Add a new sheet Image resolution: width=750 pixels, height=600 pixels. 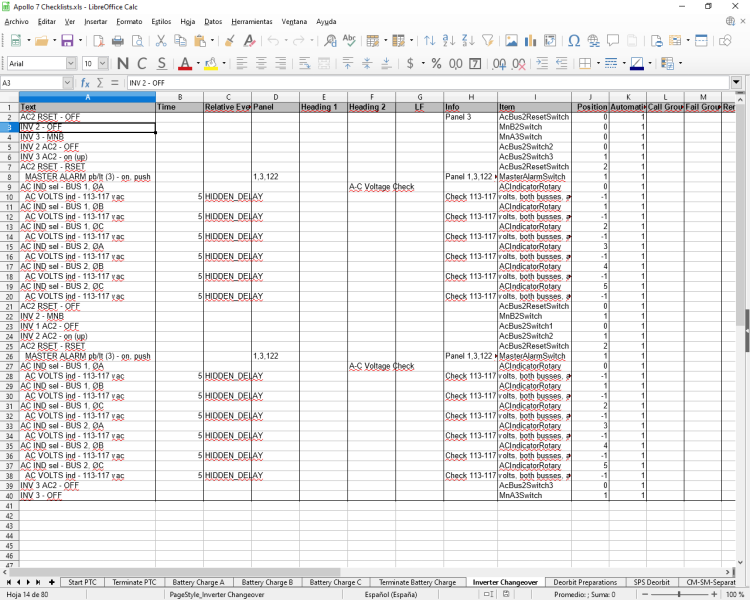(52, 582)
